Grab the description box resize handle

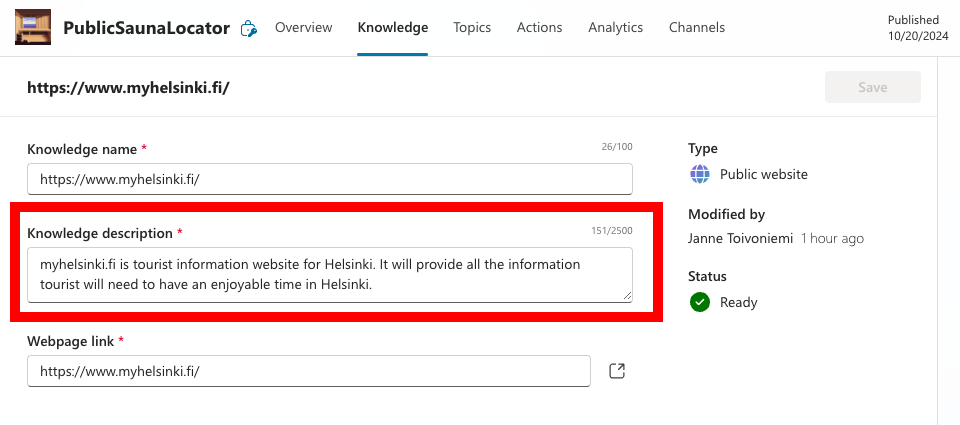[626, 295]
